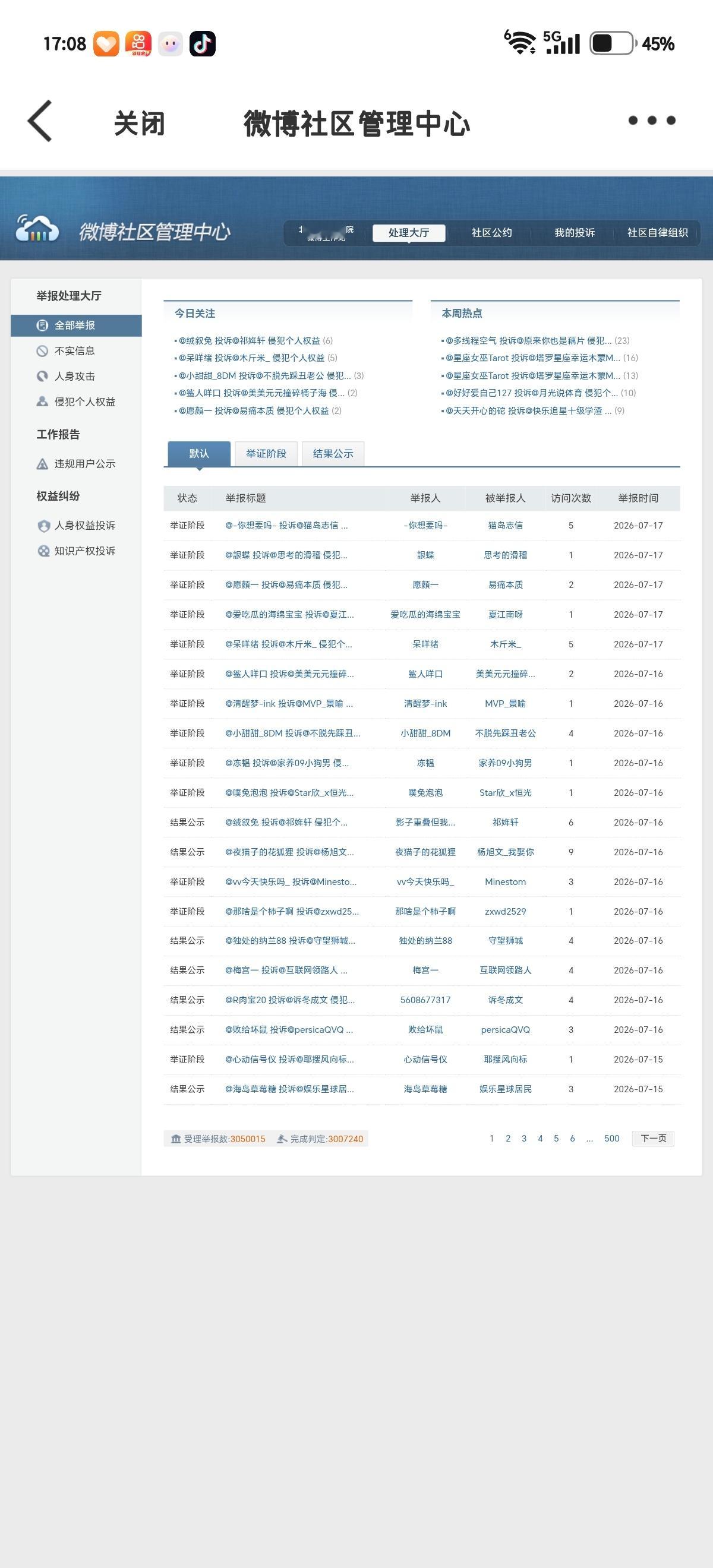Tap the battery indicator icon
This screenshot has width=713, height=1568.
coord(613,44)
